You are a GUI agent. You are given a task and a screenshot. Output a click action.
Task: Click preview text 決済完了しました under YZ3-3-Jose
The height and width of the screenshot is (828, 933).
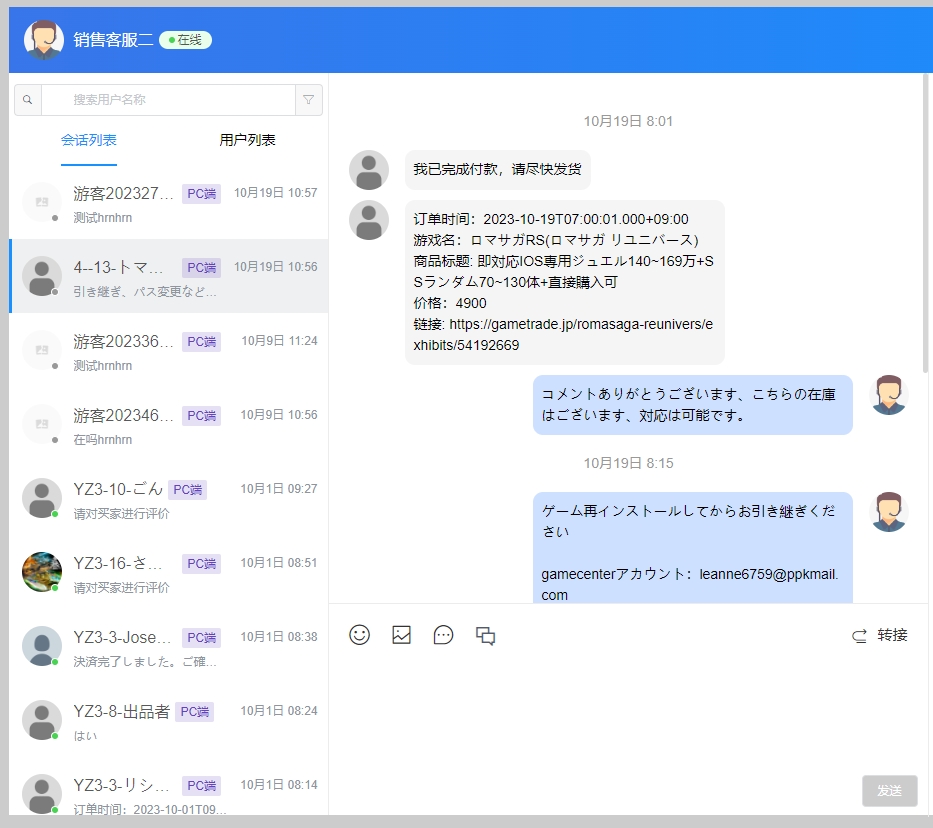click(145, 662)
